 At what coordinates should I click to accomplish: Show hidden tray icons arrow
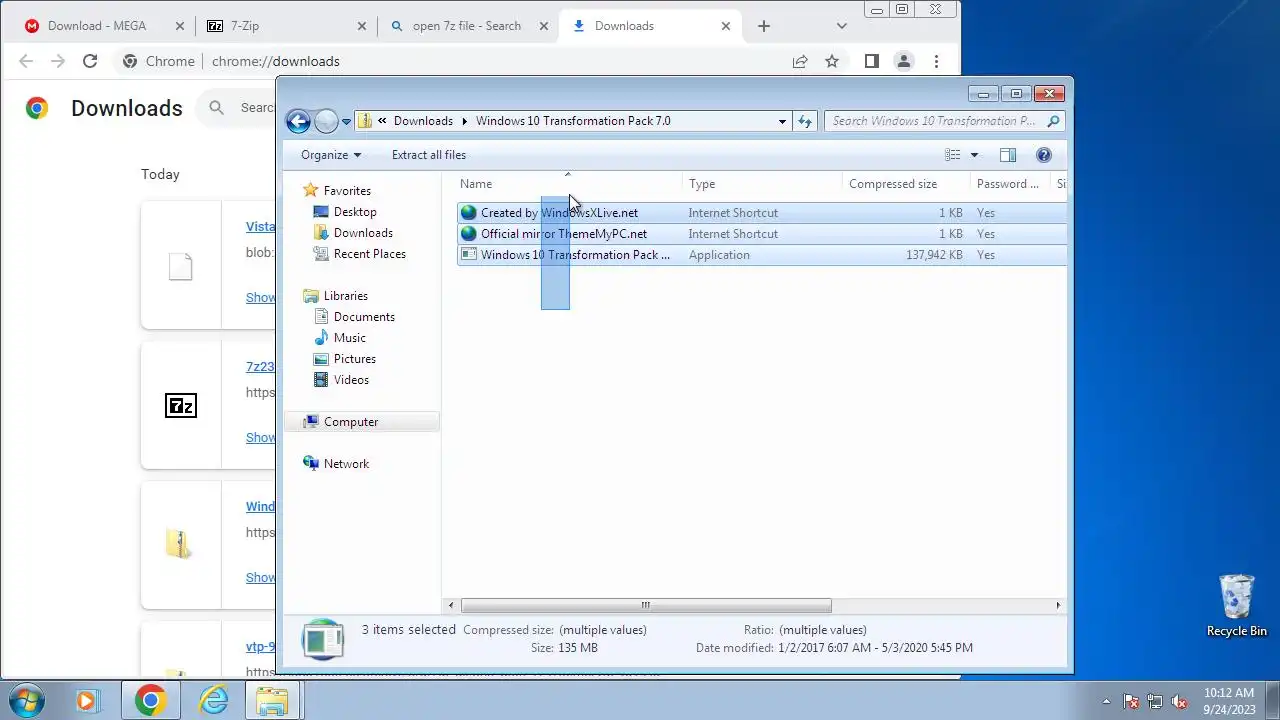[1106, 702]
